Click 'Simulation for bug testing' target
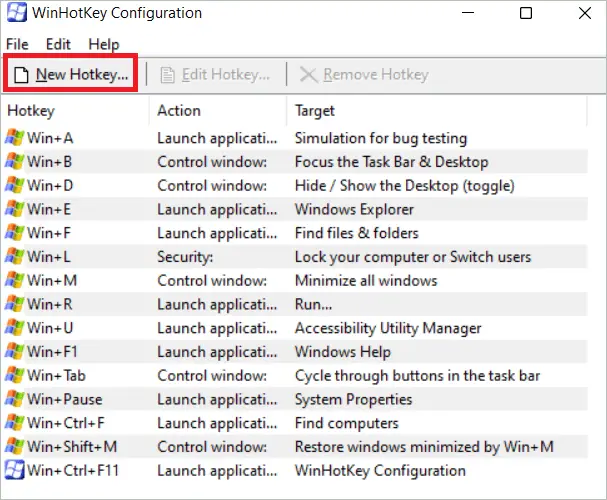The image size is (607, 500). coord(381,138)
